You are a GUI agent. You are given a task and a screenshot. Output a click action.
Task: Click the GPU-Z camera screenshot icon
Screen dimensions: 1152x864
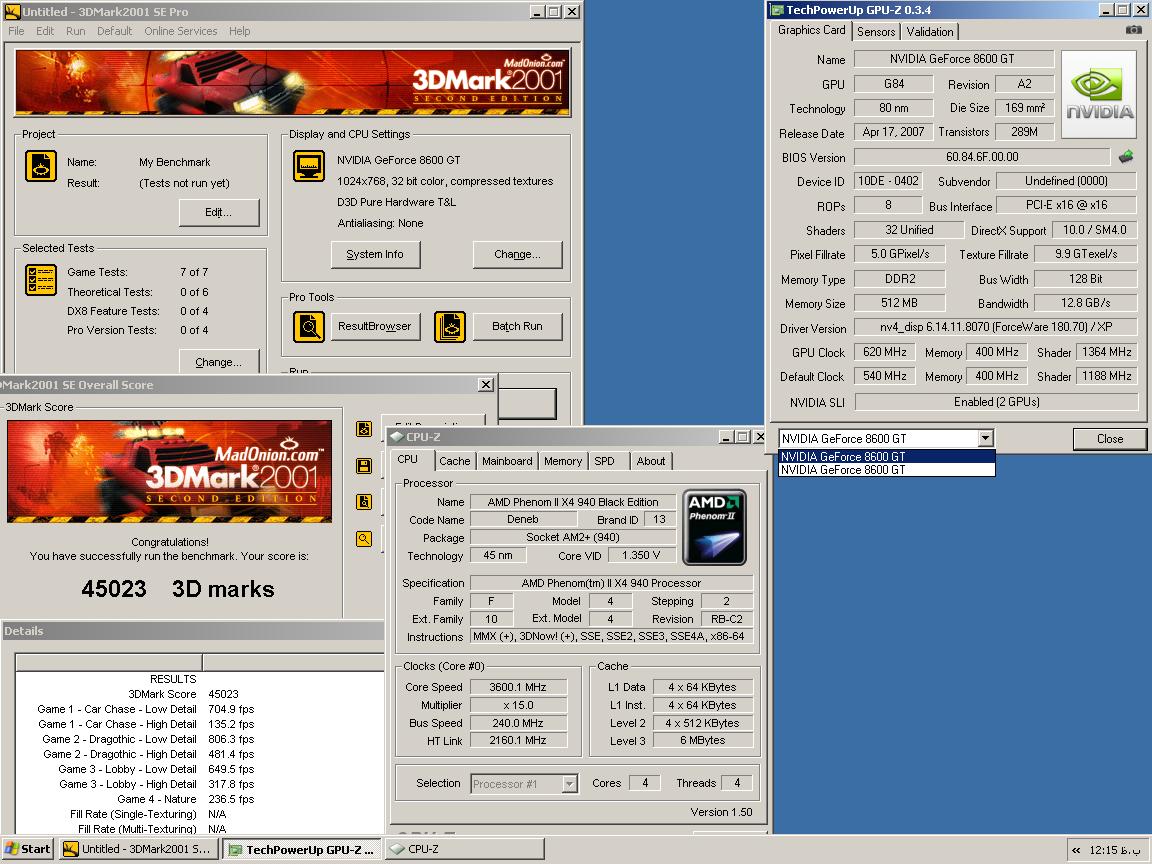[x=1134, y=30]
